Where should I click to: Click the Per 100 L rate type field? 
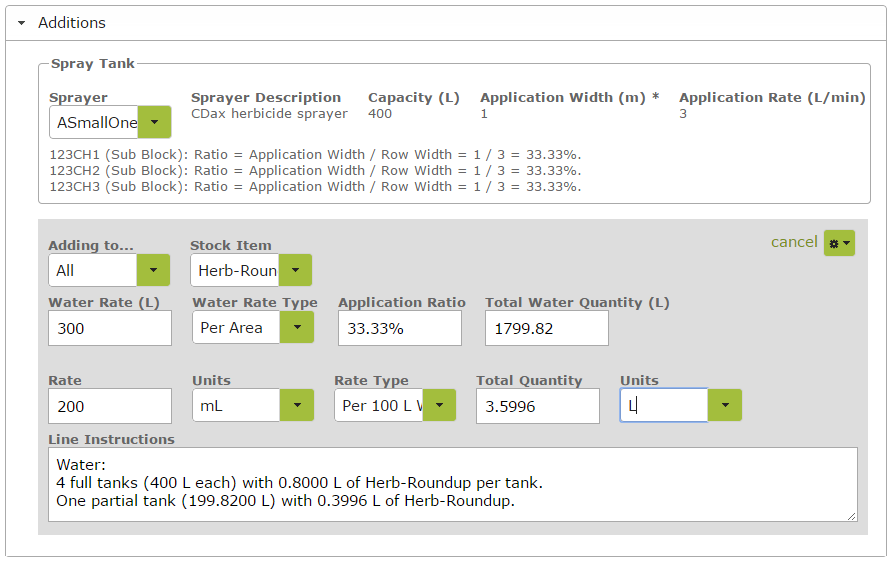378,405
